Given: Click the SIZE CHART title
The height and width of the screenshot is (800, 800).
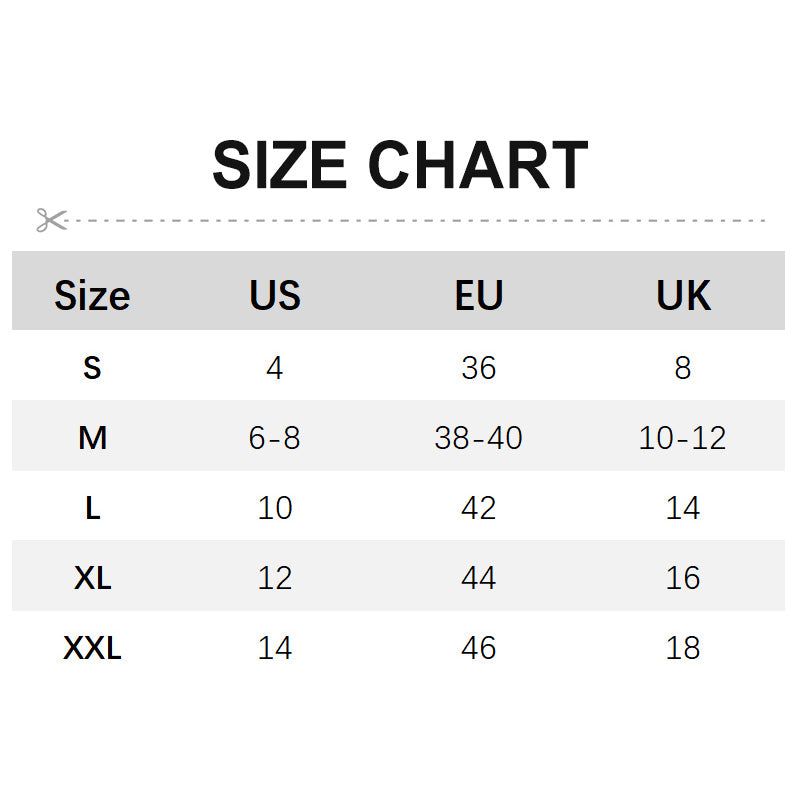Looking at the screenshot, I should [400, 166].
